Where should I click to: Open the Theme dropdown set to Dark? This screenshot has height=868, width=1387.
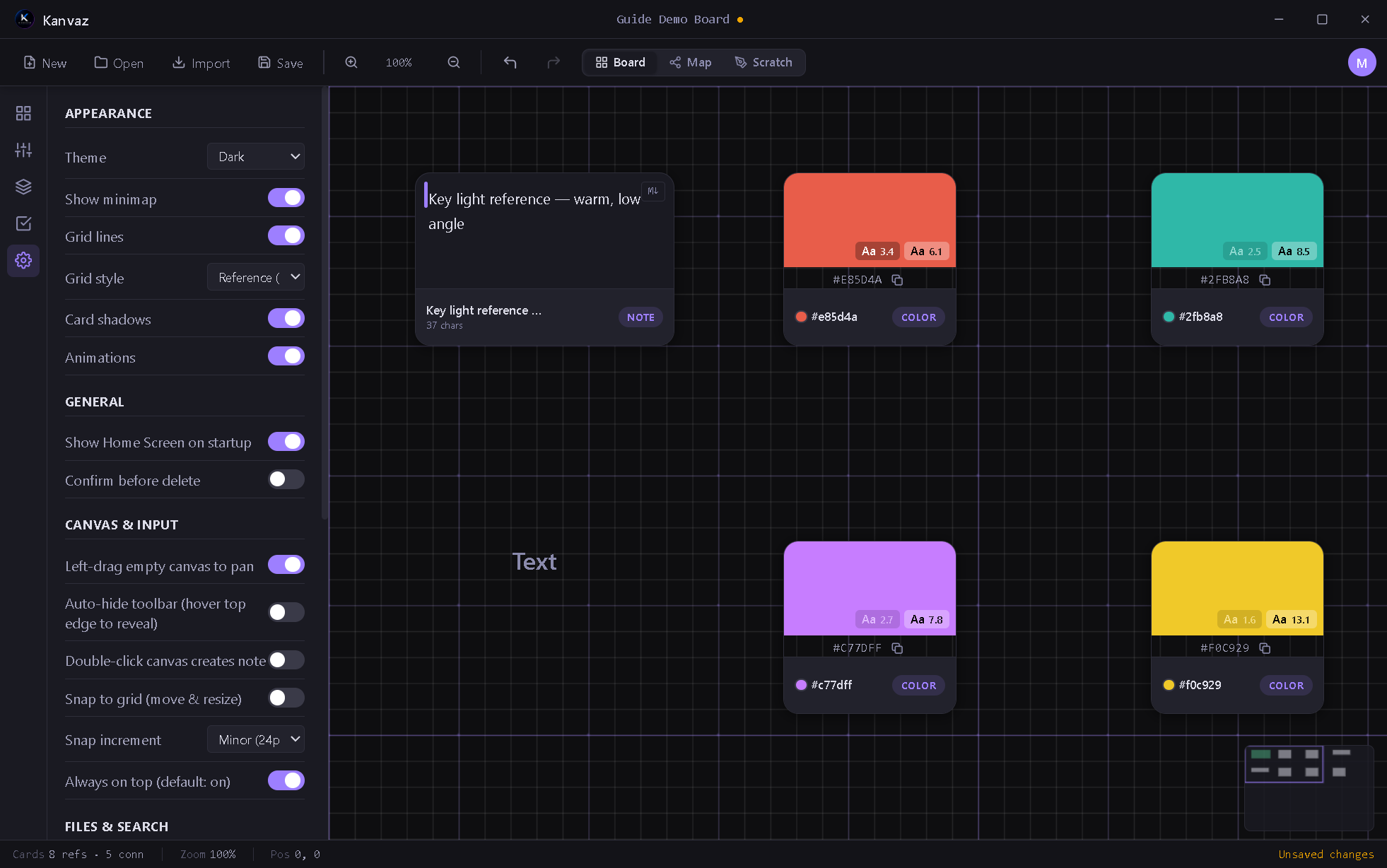pos(256,156)
